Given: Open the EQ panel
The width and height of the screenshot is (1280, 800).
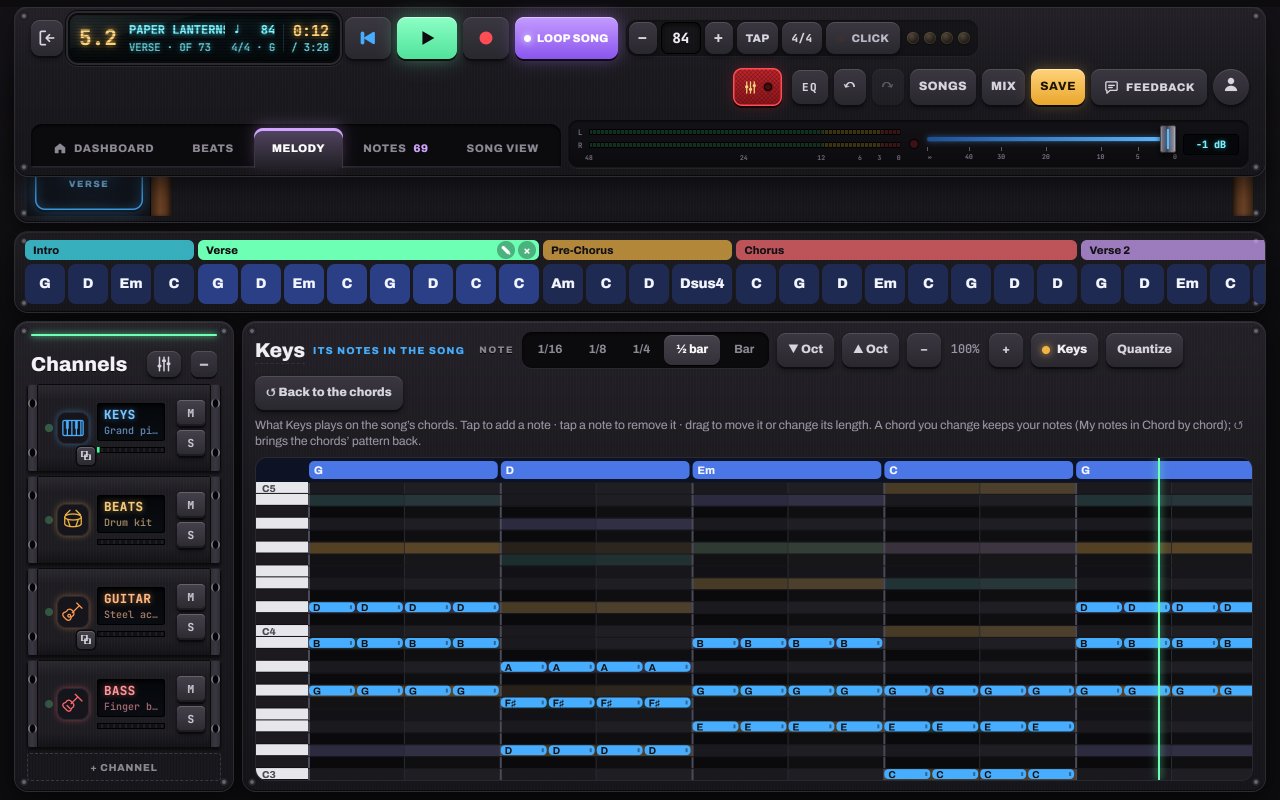Looking at the screenshot, I should tap(809, 87).
